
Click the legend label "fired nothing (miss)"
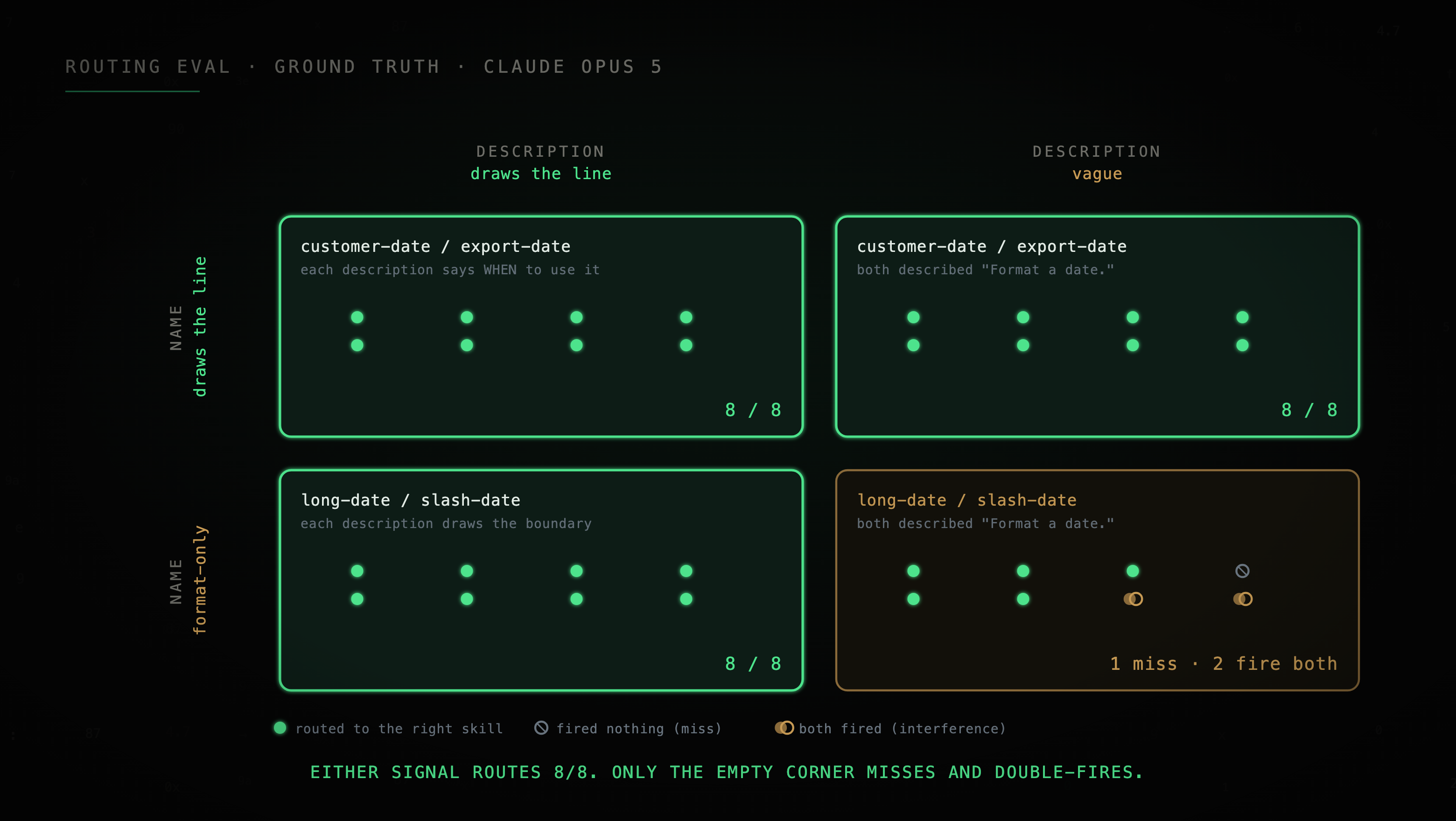(639, 728)
